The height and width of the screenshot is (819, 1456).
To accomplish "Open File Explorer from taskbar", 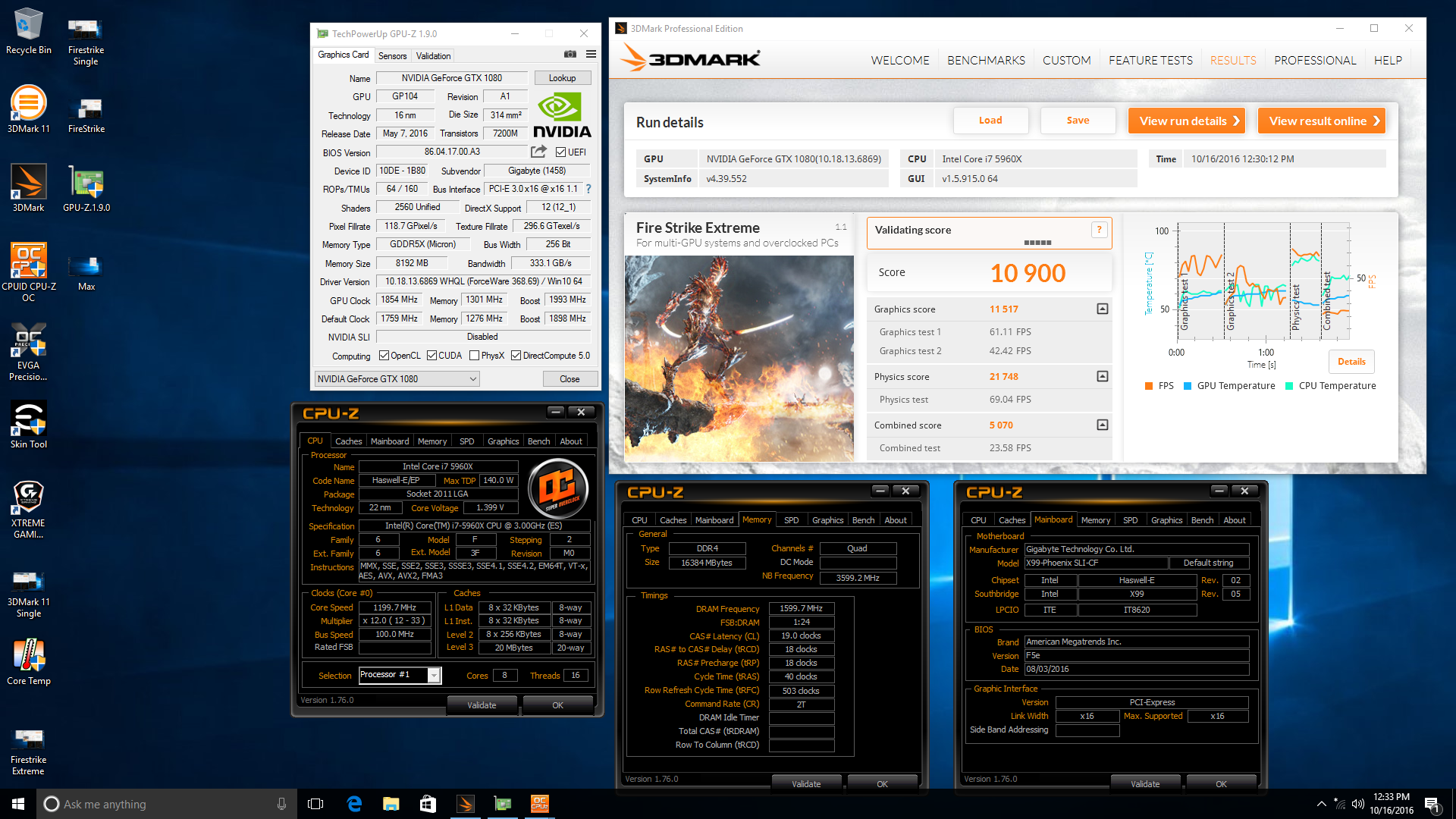I will (391, 804).
